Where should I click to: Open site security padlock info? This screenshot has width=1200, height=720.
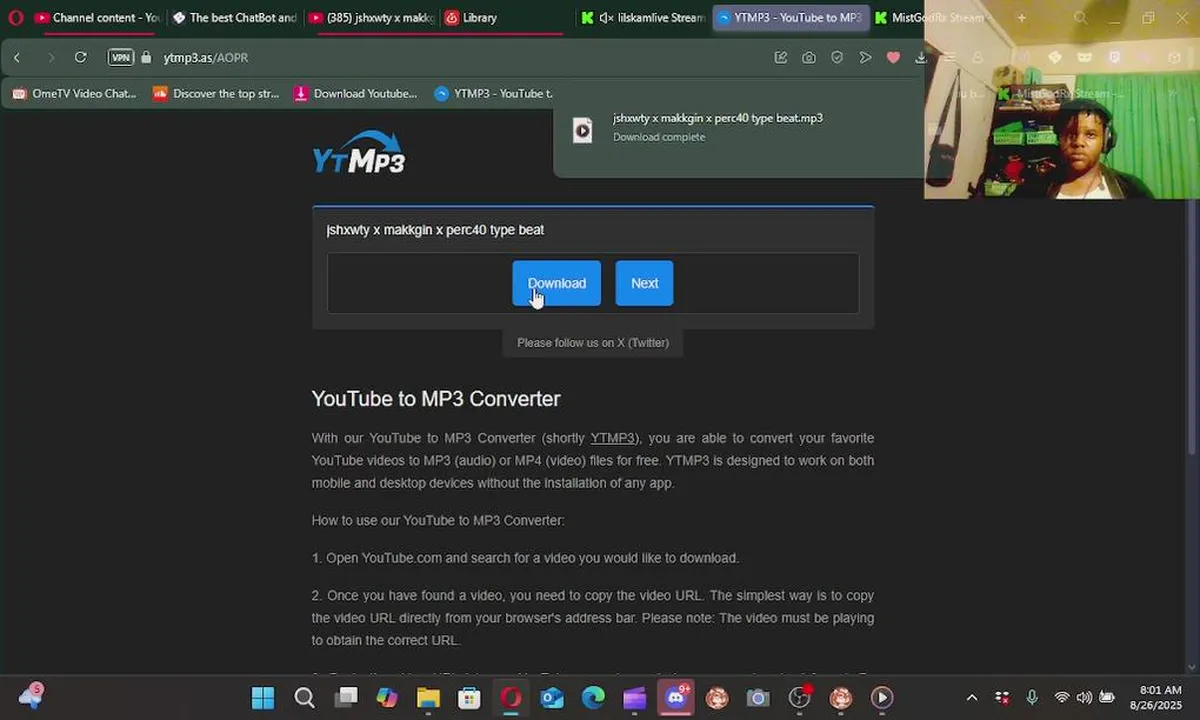(146, 58)
